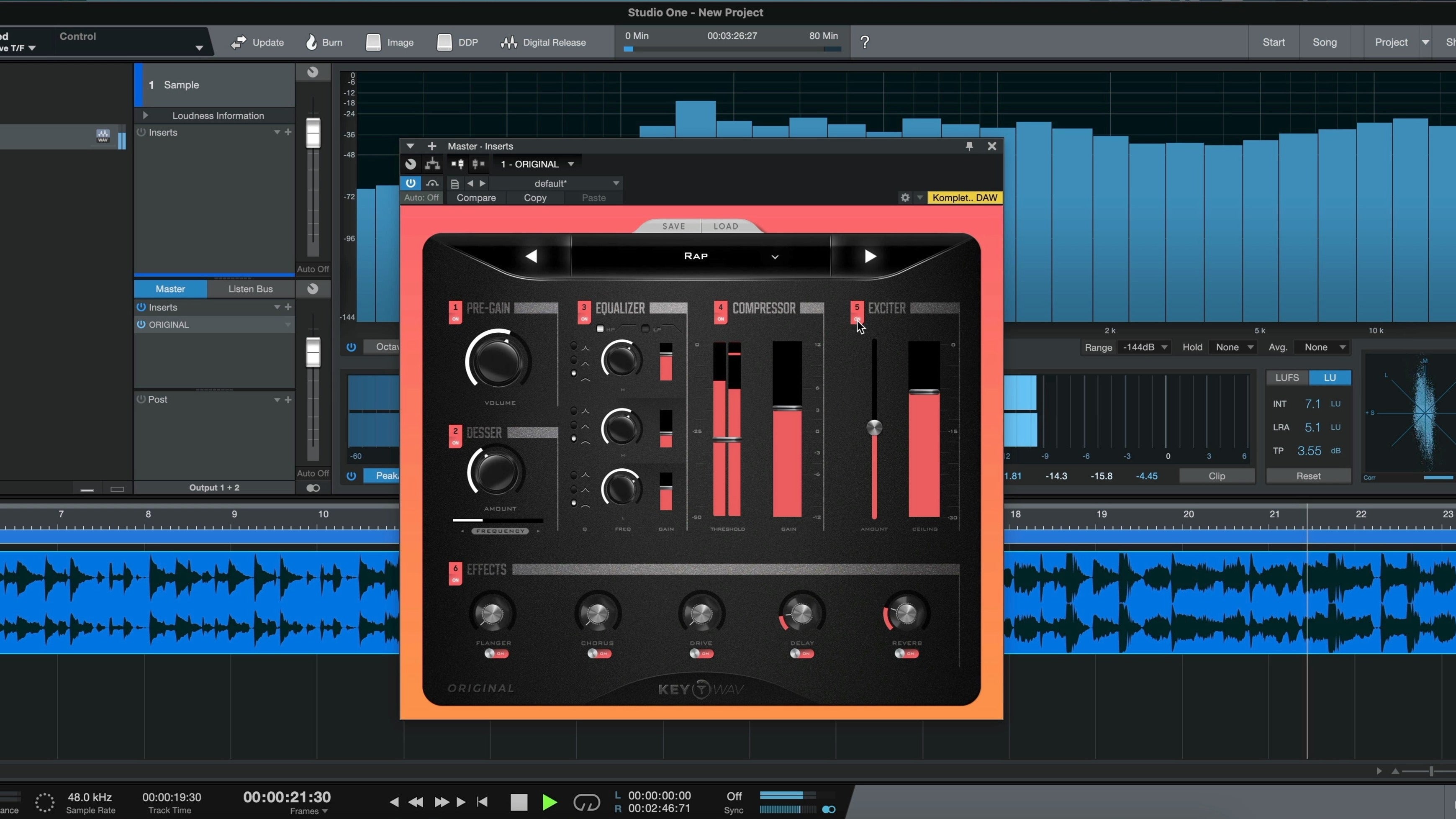Toggle the Reverb ON switch

(x=905, y=654)
